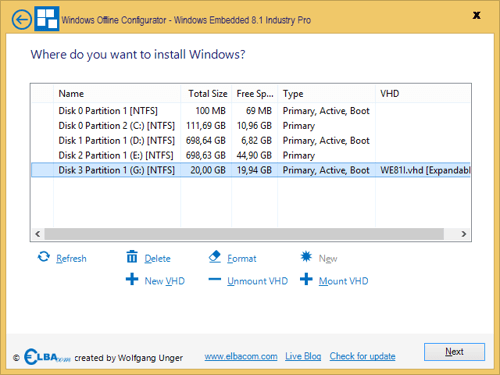Select Disk 1 Partition 1 (D:) row
The image size is (500, 375).
(251, 141)
